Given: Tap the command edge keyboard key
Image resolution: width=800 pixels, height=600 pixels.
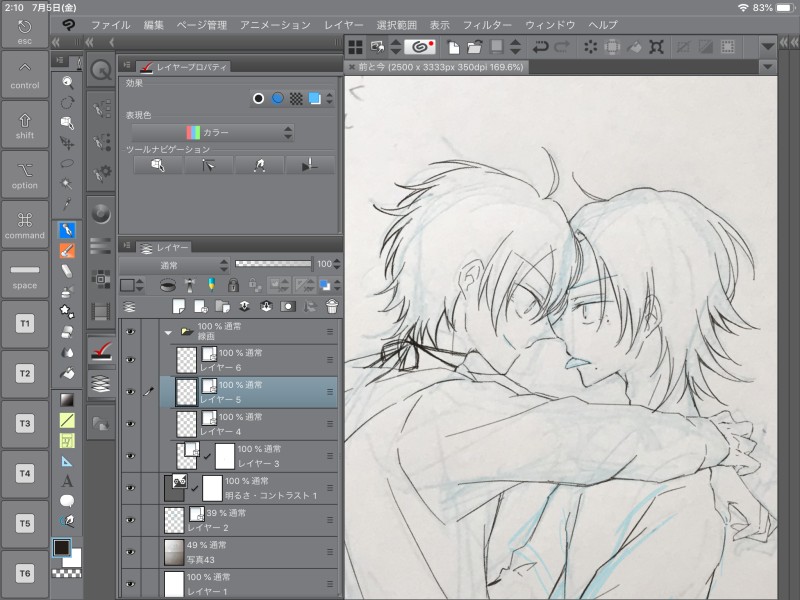Looking at the screenshot, I should click(24, 226).
